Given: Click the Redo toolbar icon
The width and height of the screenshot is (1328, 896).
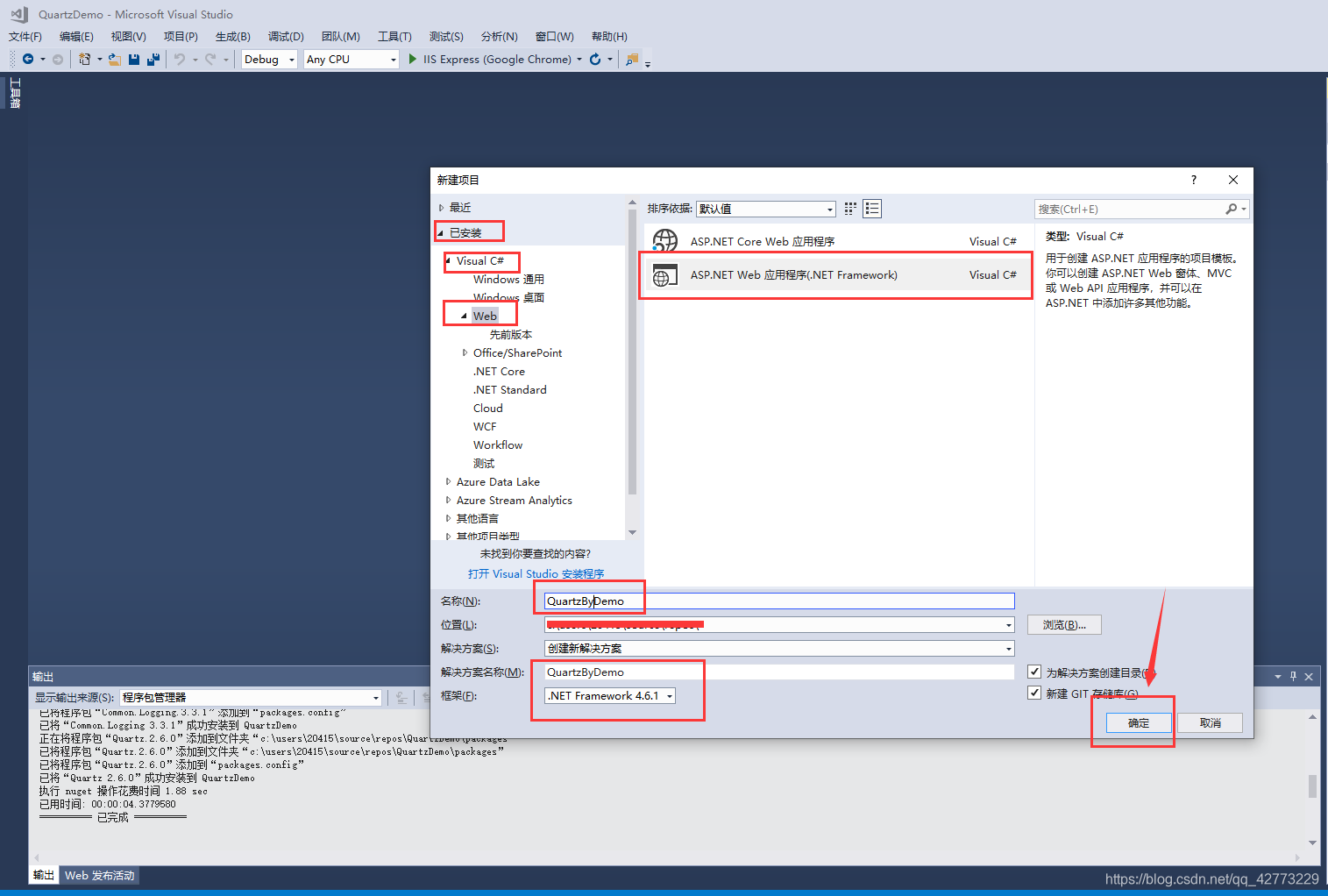Looking at the screenshot, I should 210,59.
